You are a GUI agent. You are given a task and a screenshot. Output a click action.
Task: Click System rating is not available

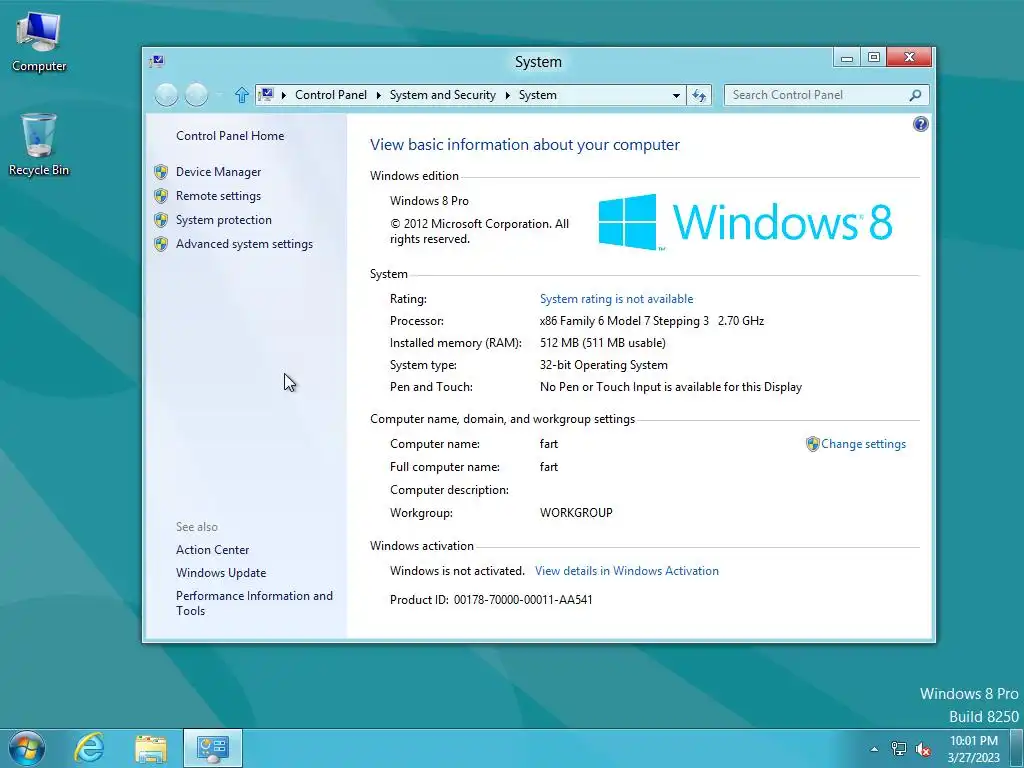pos(616,299)
